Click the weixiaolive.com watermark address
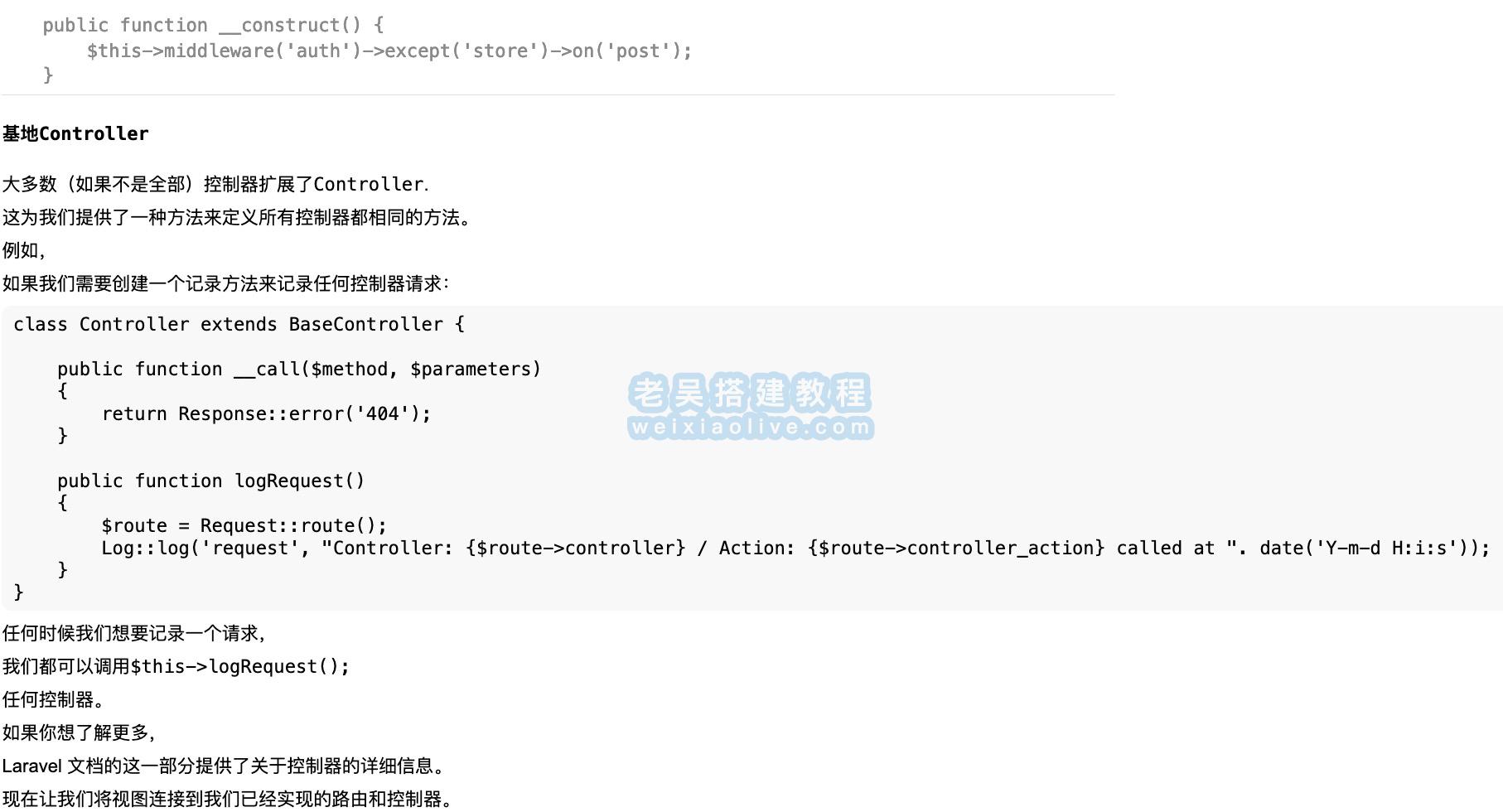Image resolution: width=1503 pixels, height=812 pixels. pyautogui.click(x=751, y=428)
